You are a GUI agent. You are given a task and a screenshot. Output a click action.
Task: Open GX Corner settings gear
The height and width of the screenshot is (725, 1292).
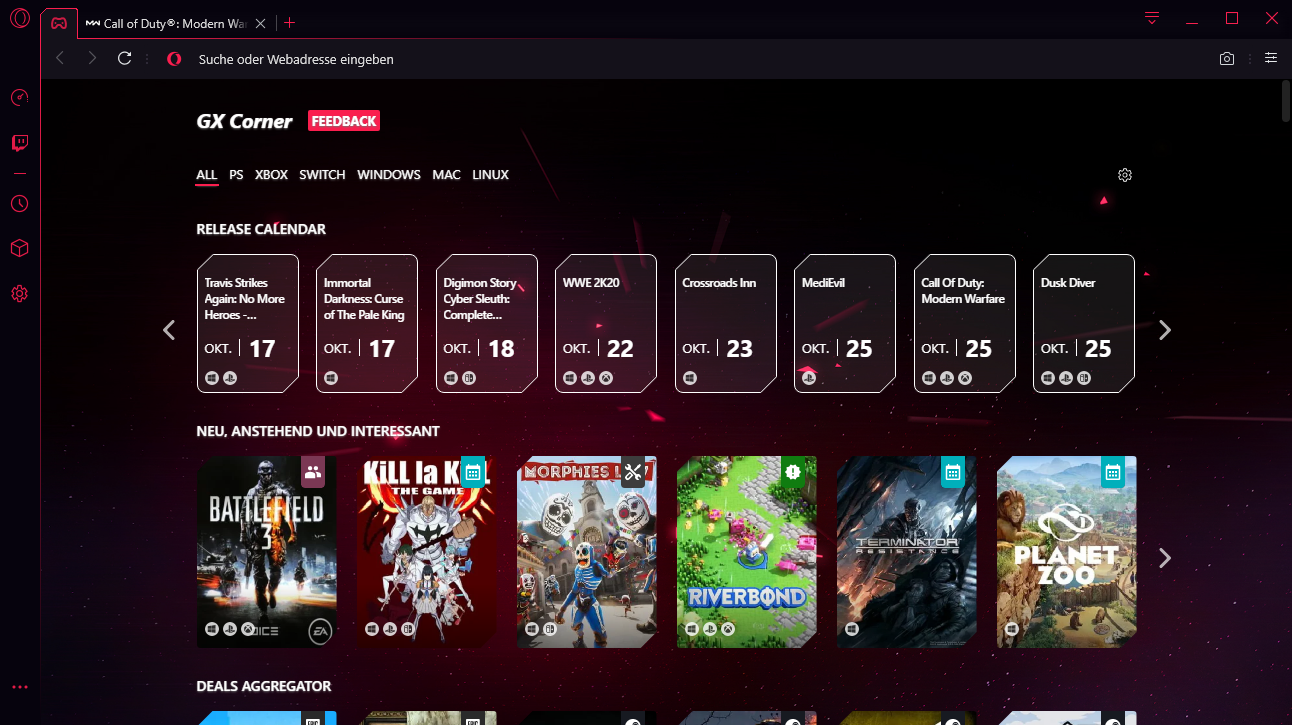pos(1125,175)
